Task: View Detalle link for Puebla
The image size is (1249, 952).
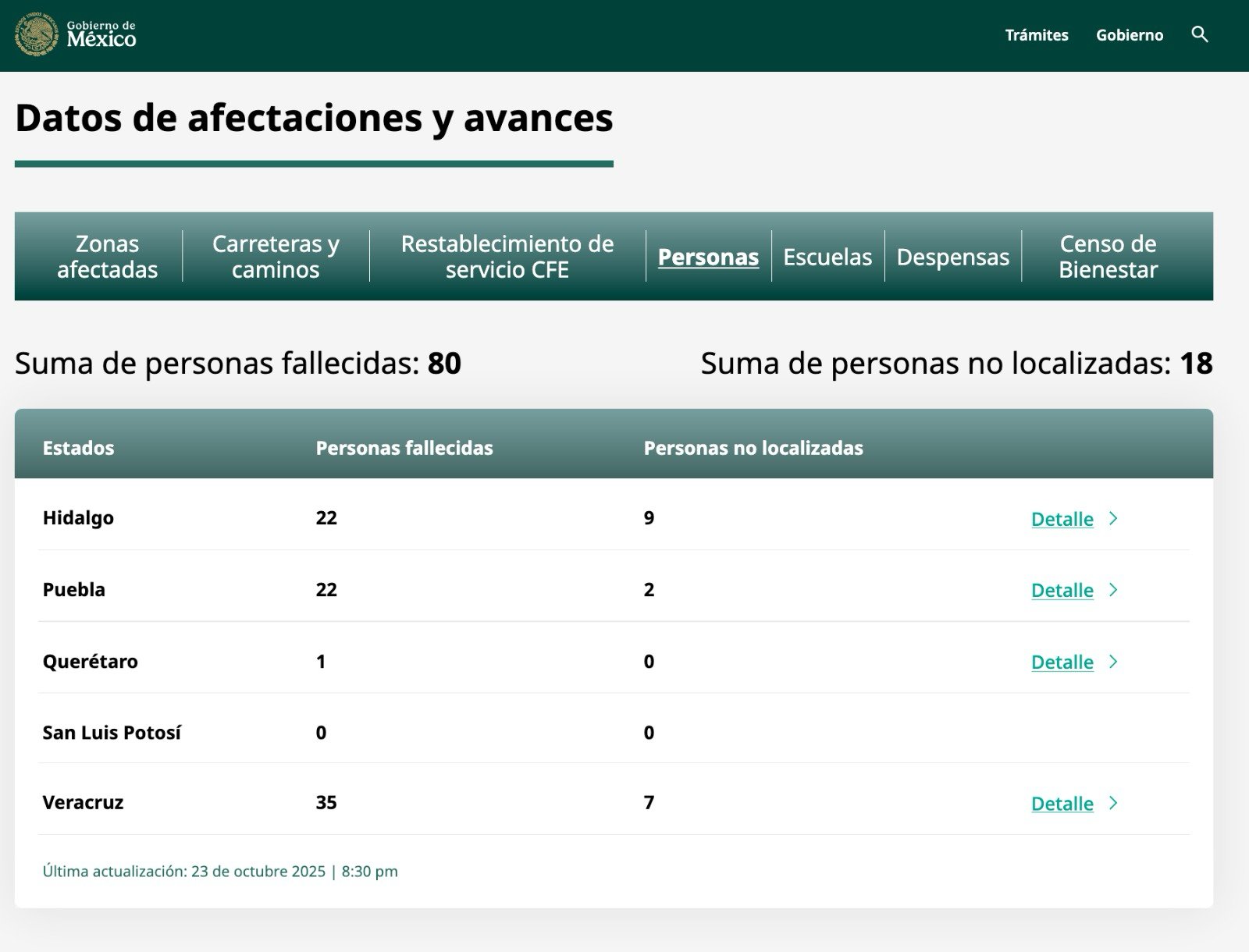Action: [1062, 591]
